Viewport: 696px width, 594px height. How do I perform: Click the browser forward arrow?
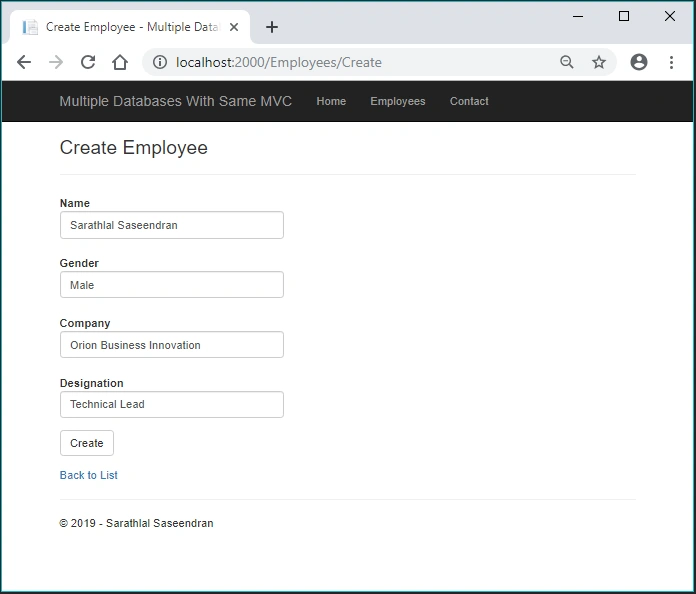[56, 62]
